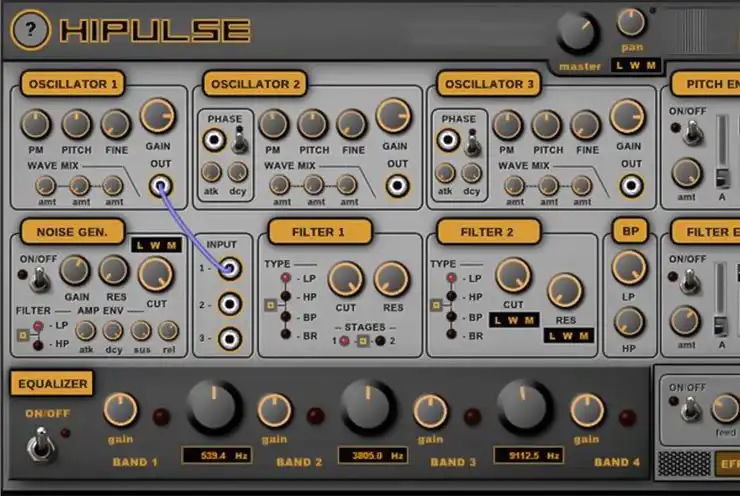
Task: Toggle Pitch Envelope ON/OFF switch
Action: pyautogui.click(x=692, y=132)
